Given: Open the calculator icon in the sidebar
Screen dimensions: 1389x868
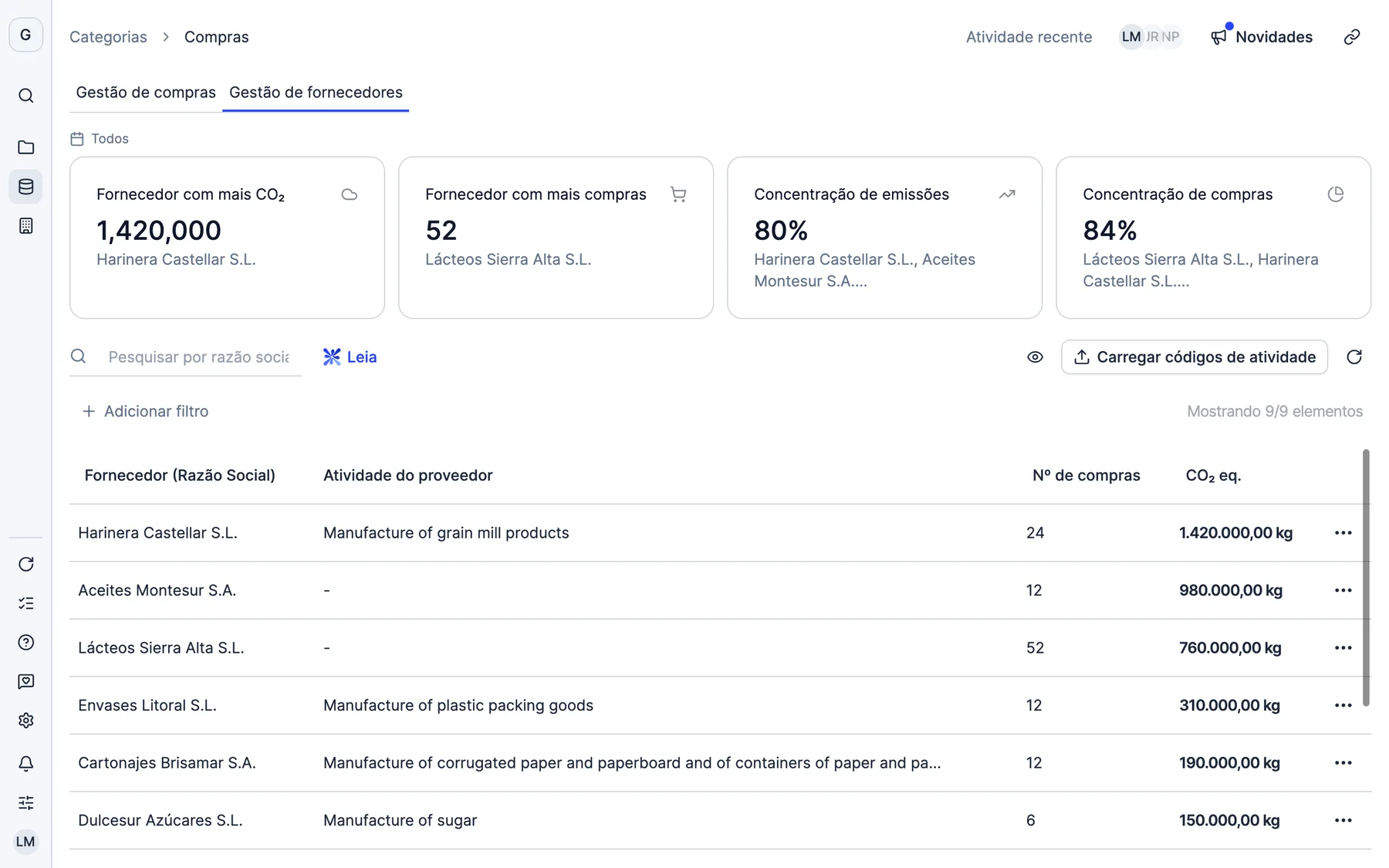Looking at the screenshot, I should point(25,226).
